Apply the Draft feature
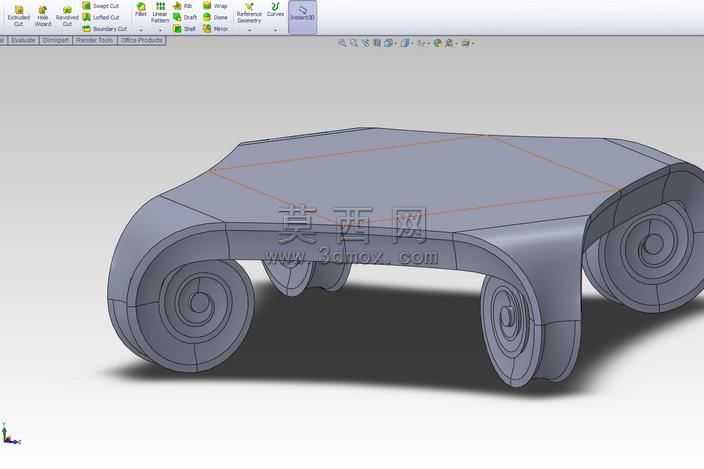704x469 pixels. [185, 17]
